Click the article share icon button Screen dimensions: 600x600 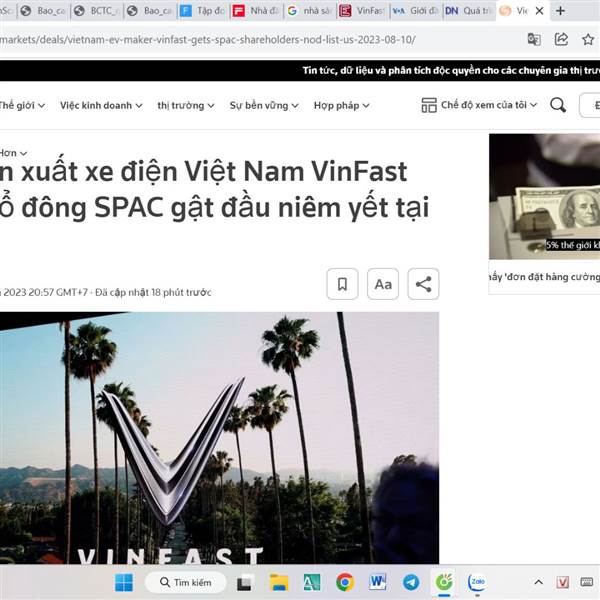[424, 284]
